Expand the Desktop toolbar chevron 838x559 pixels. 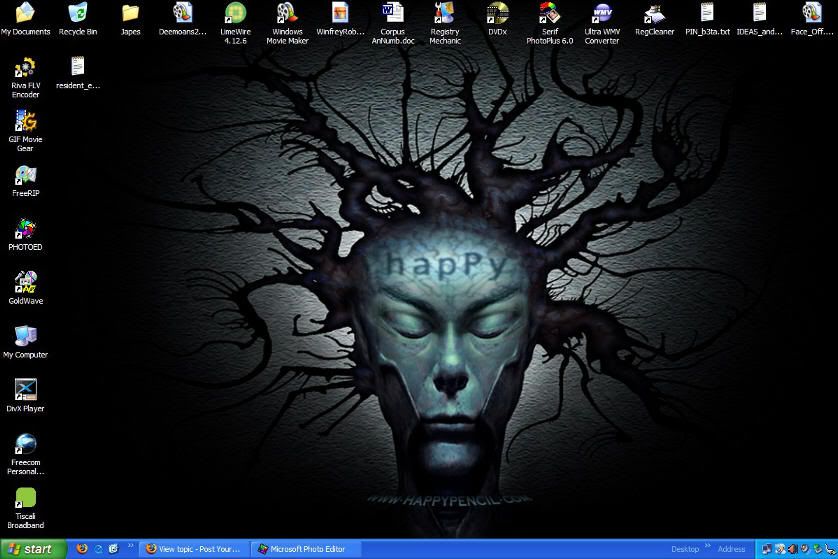[x=708, y=546]
